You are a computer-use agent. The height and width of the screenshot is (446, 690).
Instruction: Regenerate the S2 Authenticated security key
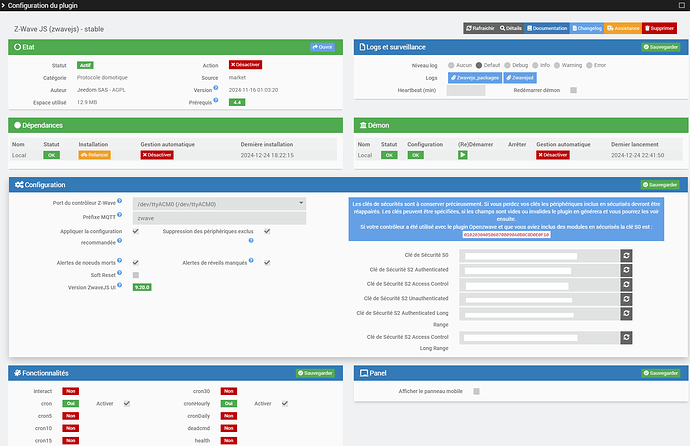626,270
